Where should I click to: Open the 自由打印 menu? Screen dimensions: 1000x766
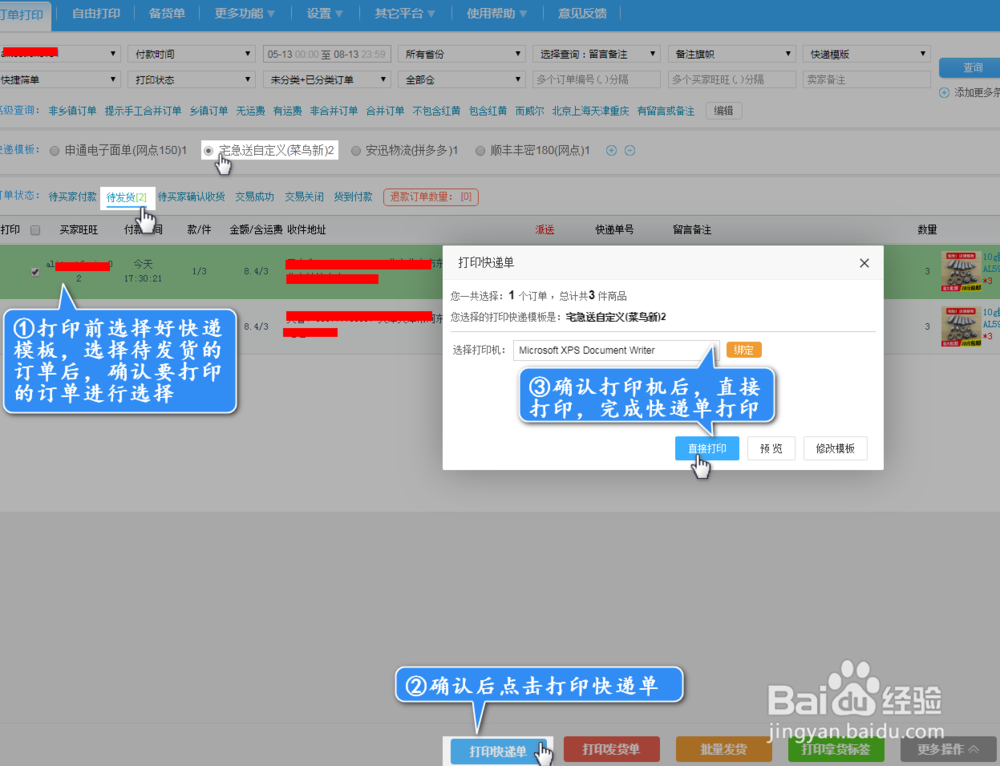click(94, 13)
